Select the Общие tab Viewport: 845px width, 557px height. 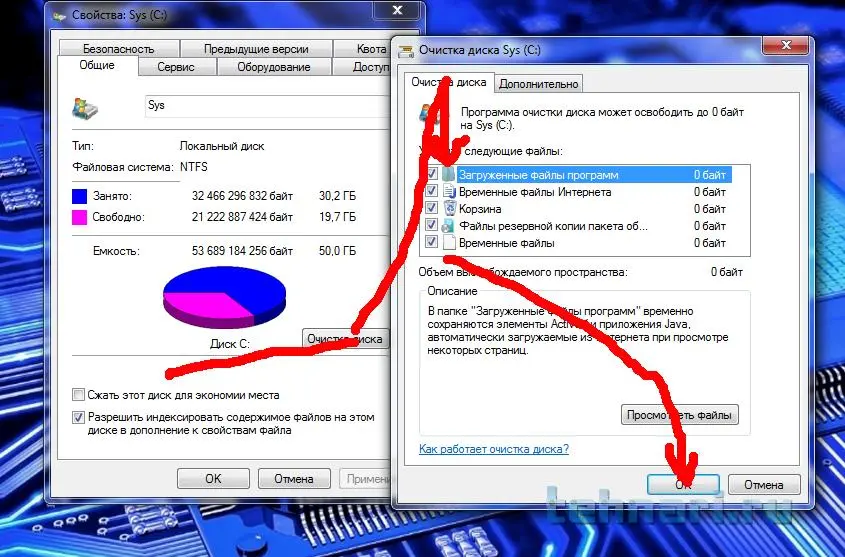tap(97, 65)
